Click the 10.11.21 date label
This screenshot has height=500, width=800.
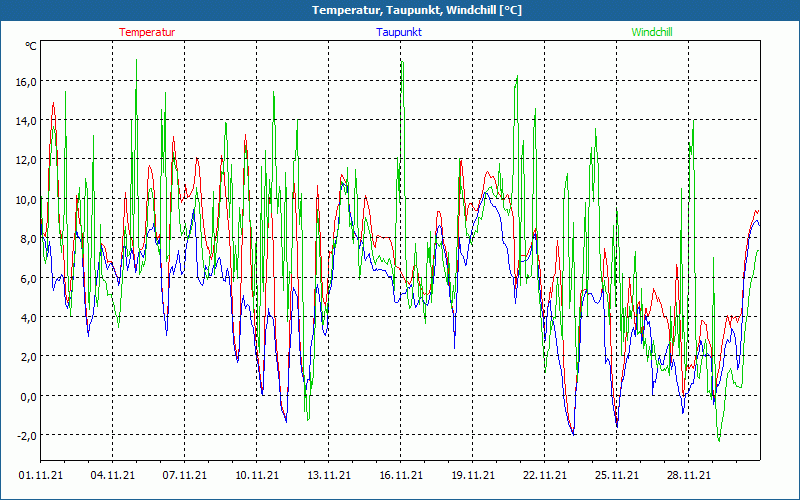click(x=257, y=475)
